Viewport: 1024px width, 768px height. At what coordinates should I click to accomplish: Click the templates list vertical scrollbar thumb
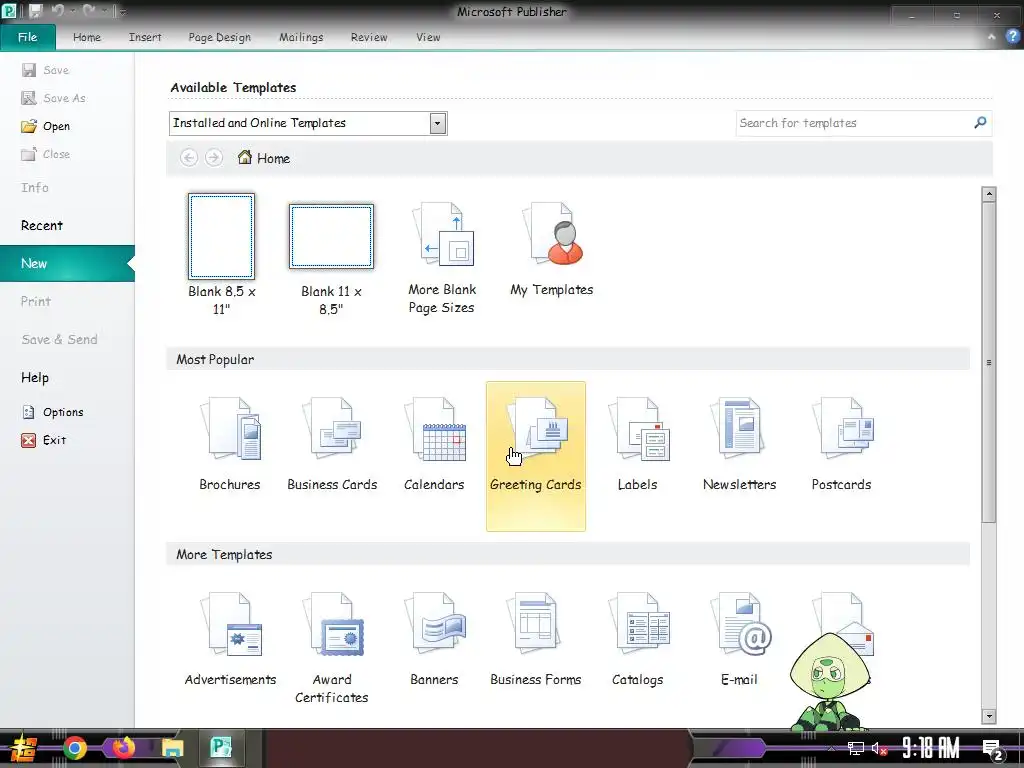click(x=989, y=362)
